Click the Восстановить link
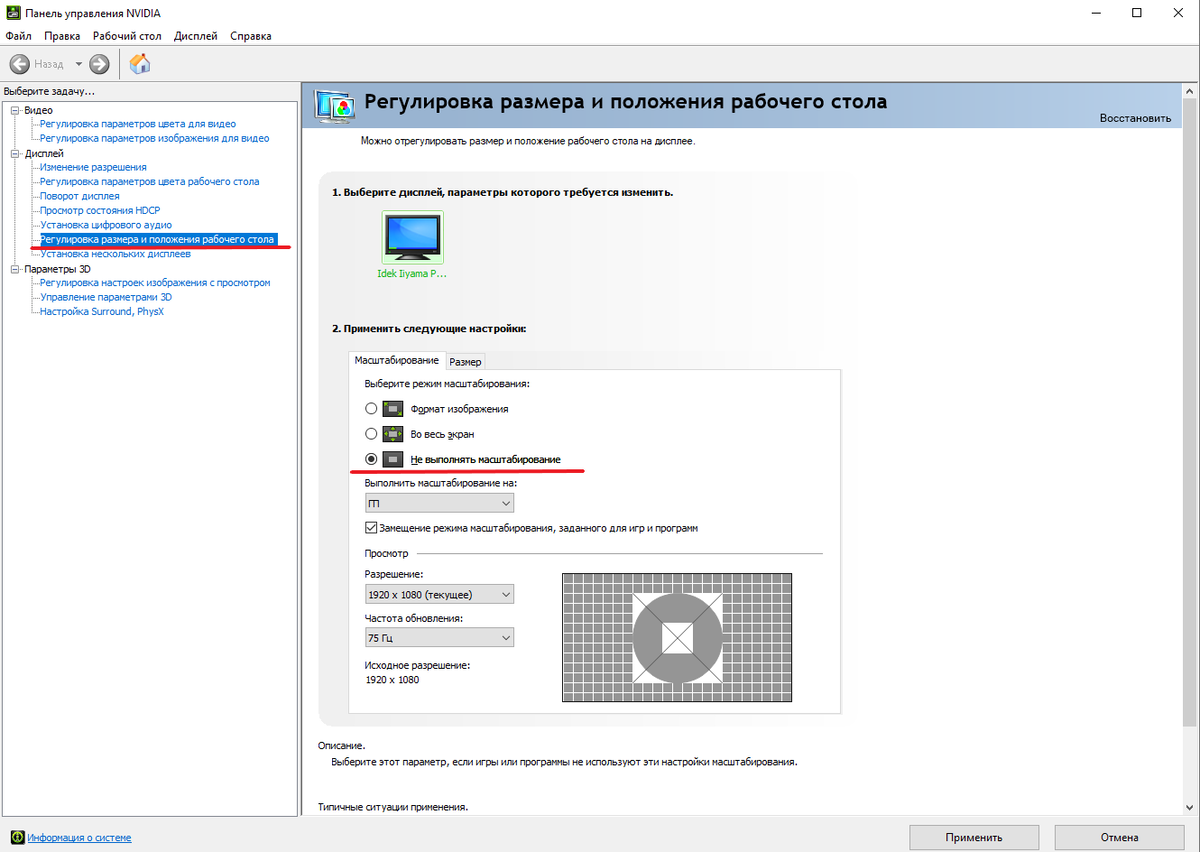Image resolution: width=1200 pixels, height=852 pixels. pyautogui.click(x=1135, y=118)
